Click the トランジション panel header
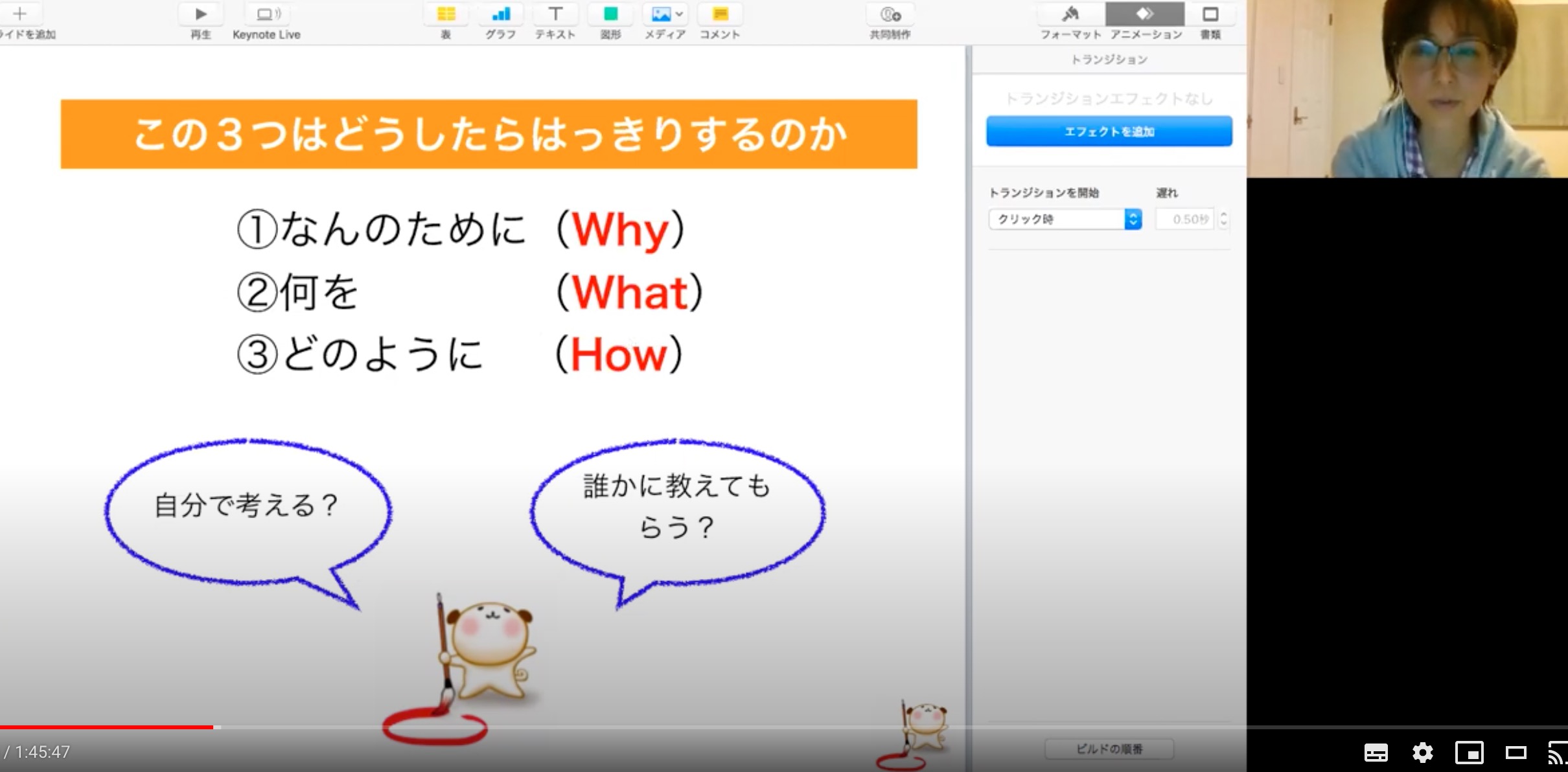1568x772 pixels. point(1109,60)
